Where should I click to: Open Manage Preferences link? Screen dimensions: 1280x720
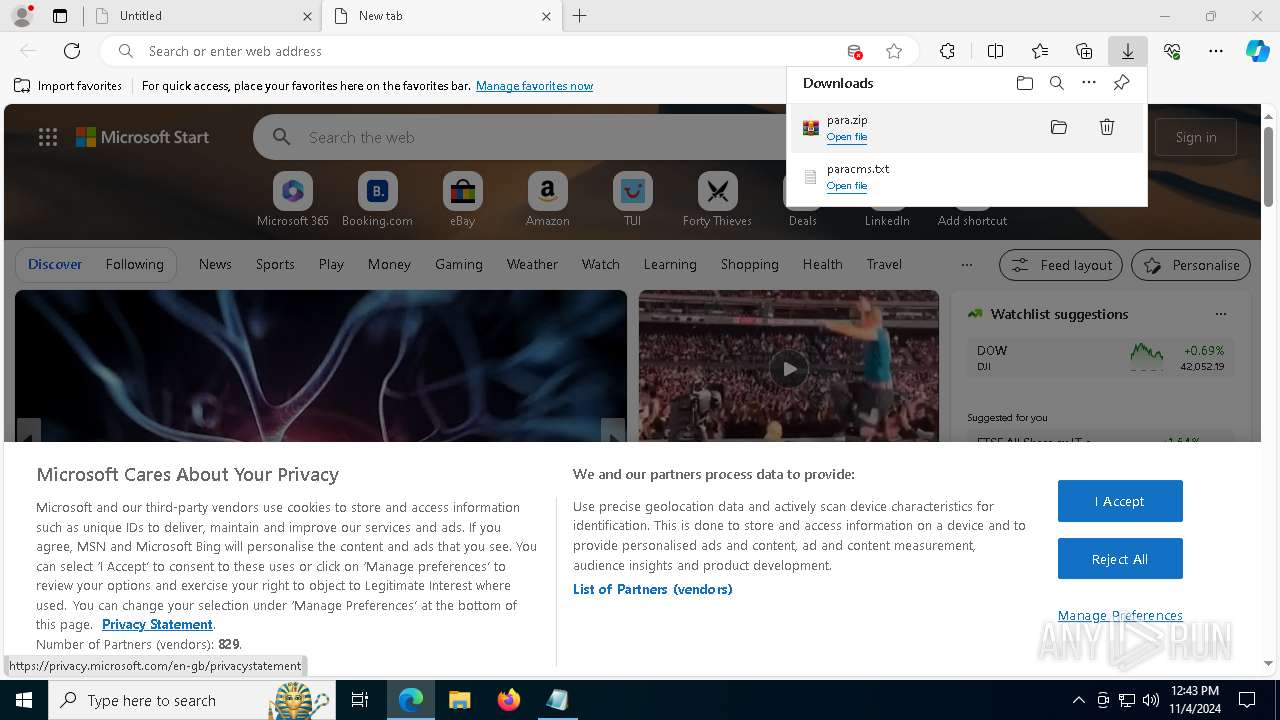pos(1120,615)
